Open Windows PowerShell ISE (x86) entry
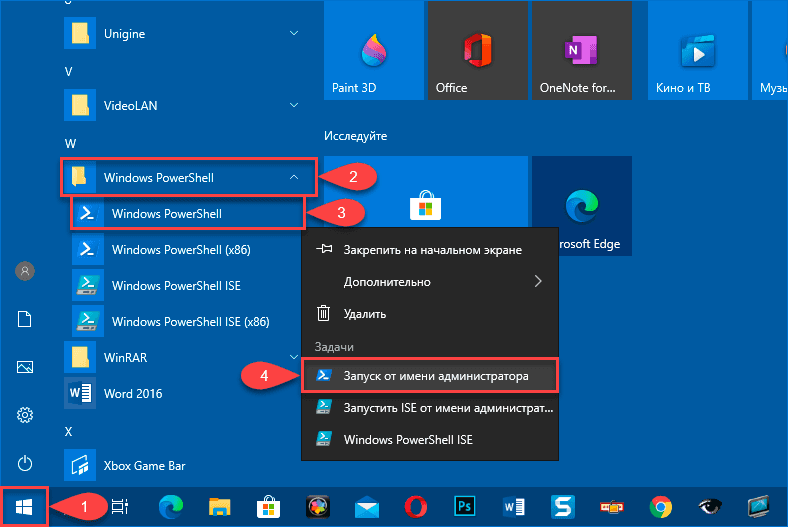Viewport: 788px width, 527px height. click(x=187, y=322)
